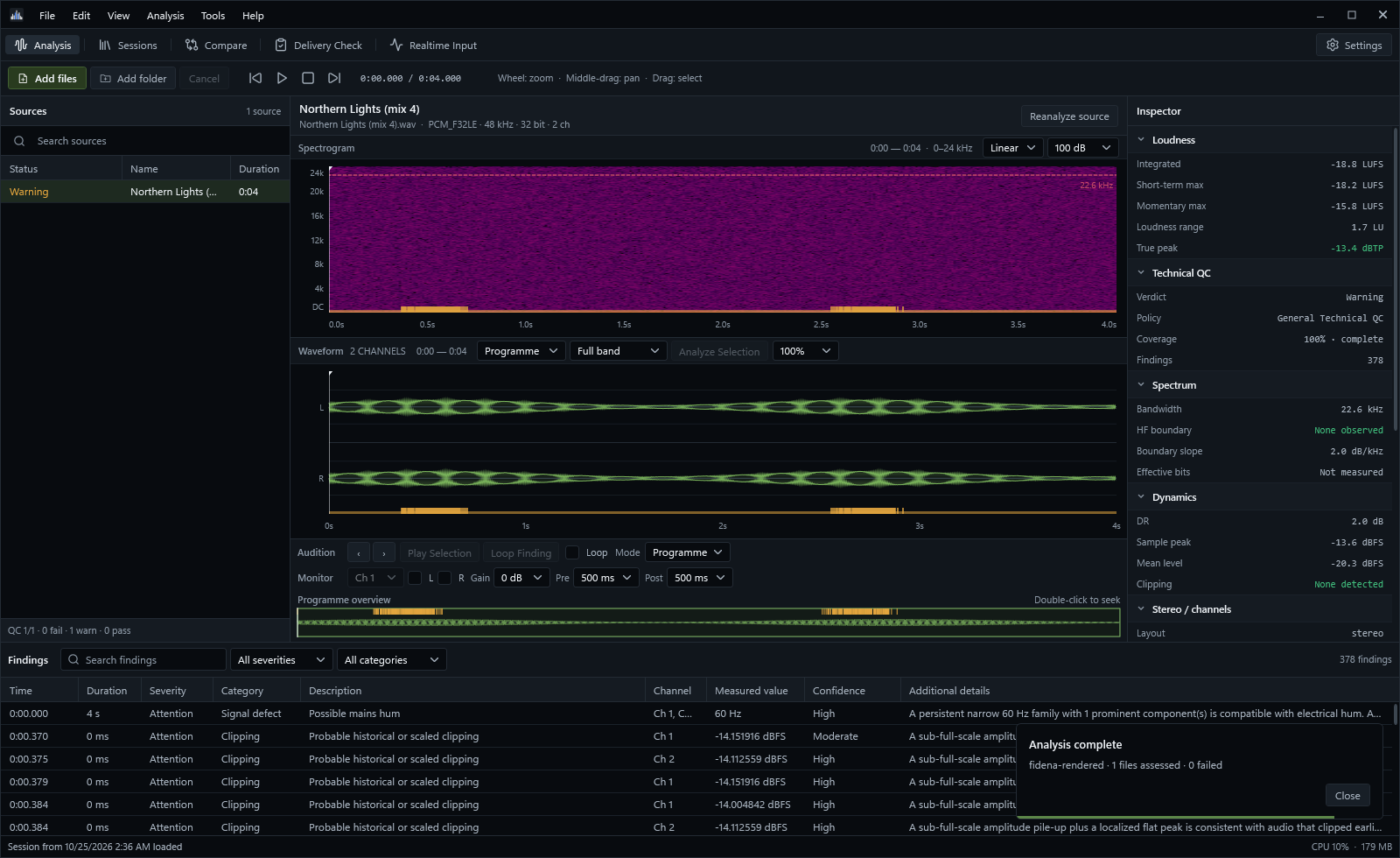Skip to the end of playback

334,78
